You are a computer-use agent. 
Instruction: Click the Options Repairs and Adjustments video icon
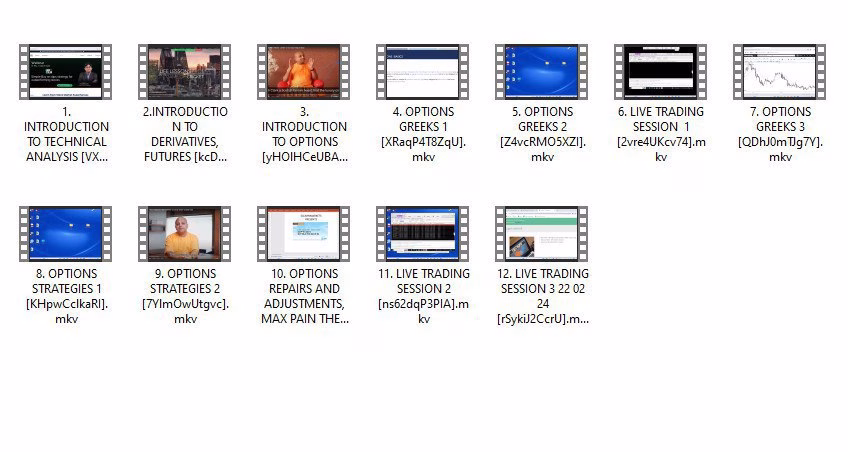point(303,233)
